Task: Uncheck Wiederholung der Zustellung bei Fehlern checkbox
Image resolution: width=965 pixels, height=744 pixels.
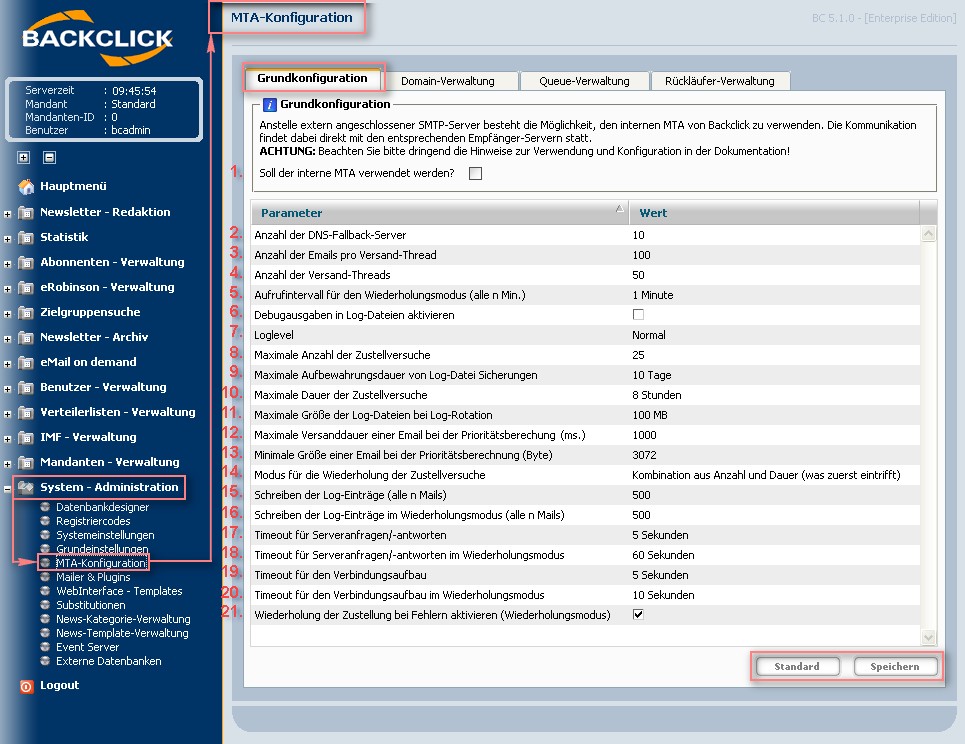Action: tap(638, 614)
